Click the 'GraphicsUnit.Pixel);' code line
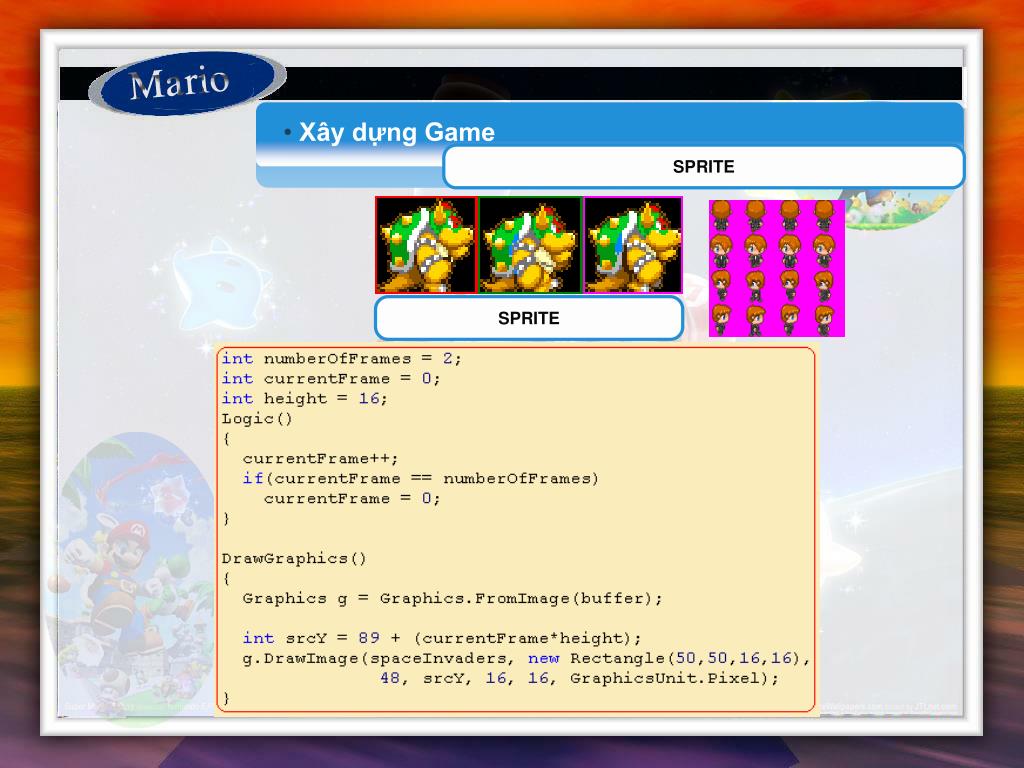This screenshot has width=1024, height=768. click(579, 679)
